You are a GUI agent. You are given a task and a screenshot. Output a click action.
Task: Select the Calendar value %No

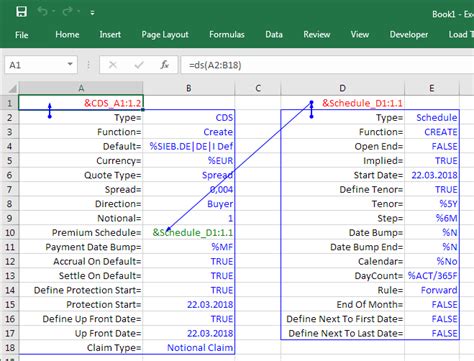(432, 261)
